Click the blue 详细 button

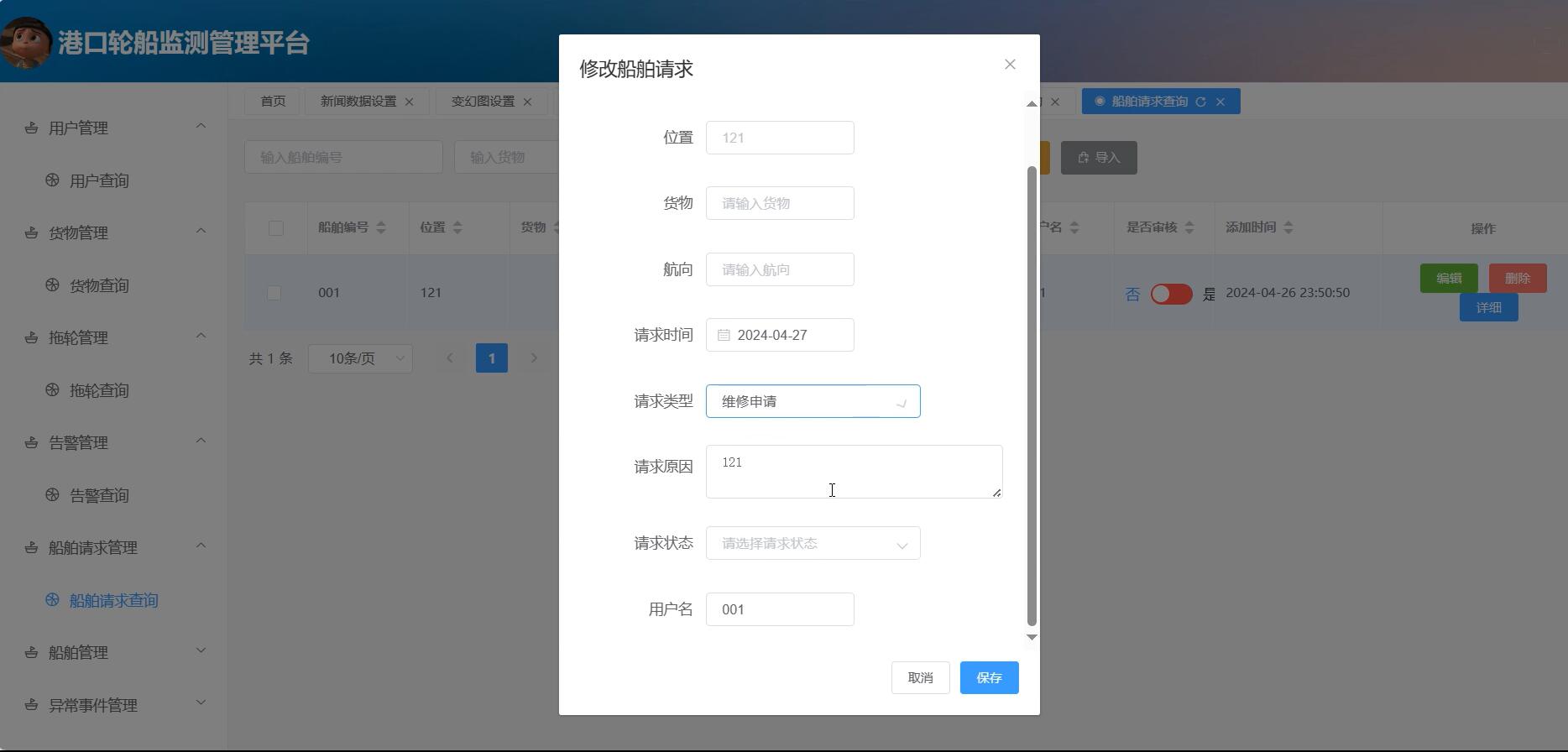pyautogui.click(x=1488, y=307)
